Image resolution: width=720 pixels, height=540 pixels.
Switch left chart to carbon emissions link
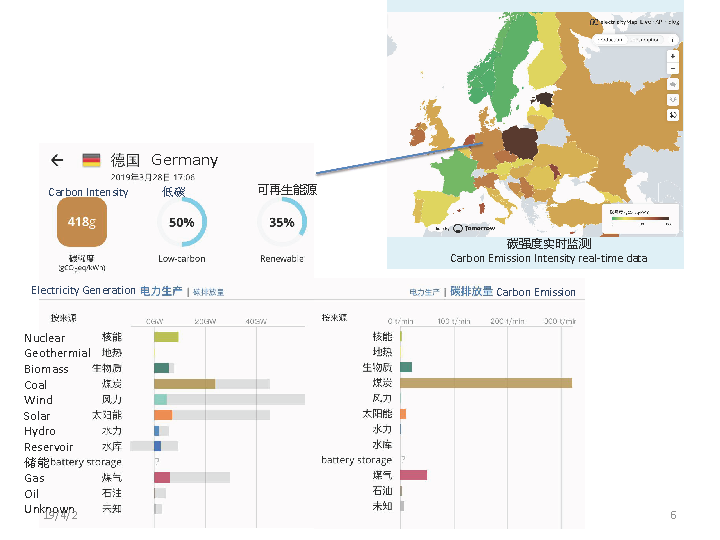209,292
